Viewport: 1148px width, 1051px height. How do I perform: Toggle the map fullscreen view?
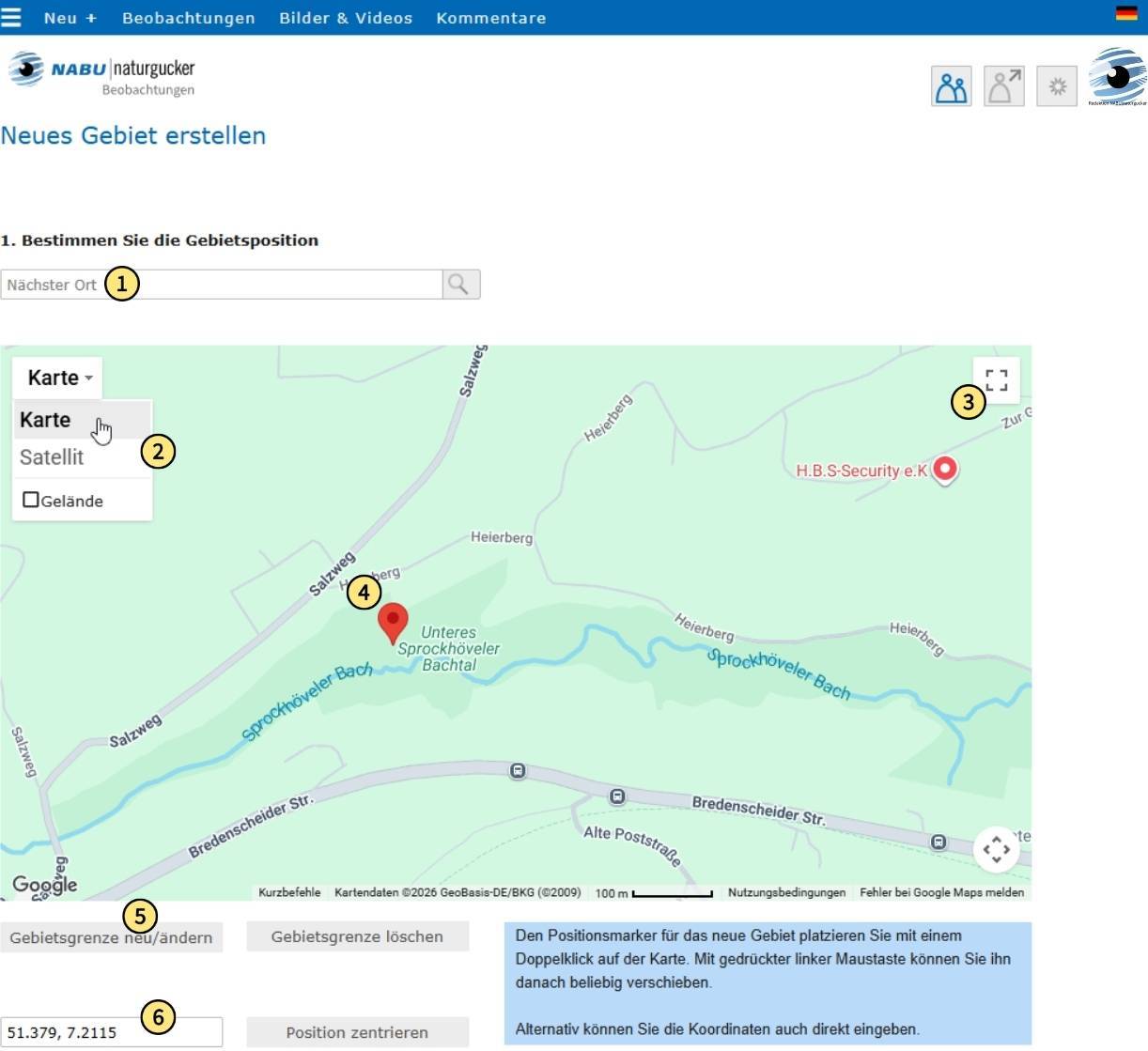[997, 379]
